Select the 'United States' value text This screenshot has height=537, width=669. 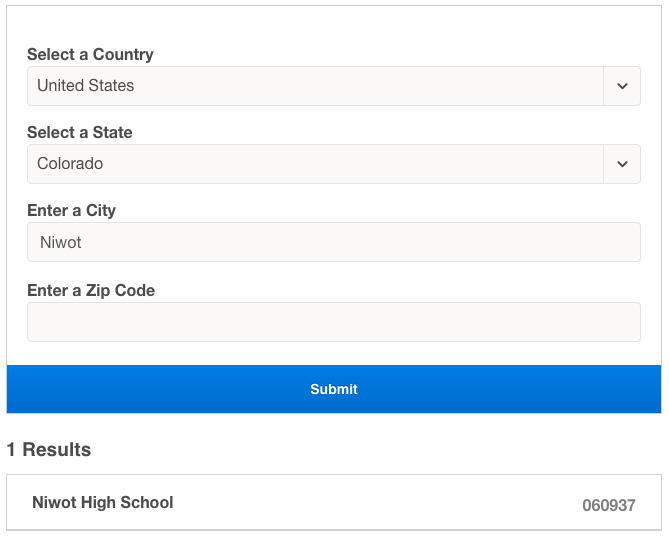click(86, 86)
